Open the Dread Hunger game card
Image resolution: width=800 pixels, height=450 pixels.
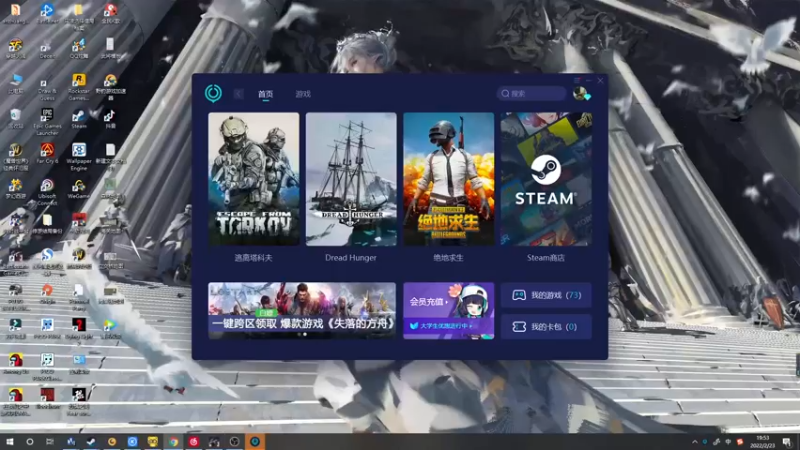click(x=351, y=179)
